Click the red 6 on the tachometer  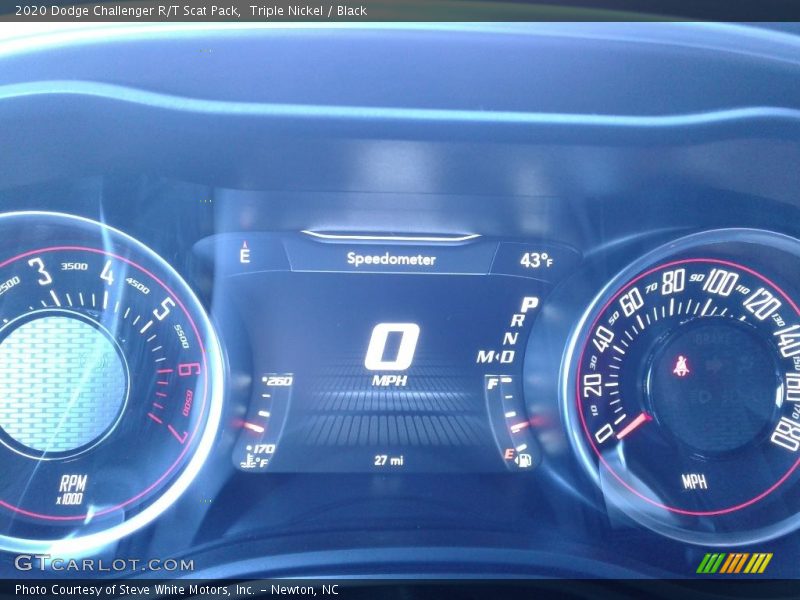pyautogui.click(x=190, y=369)
